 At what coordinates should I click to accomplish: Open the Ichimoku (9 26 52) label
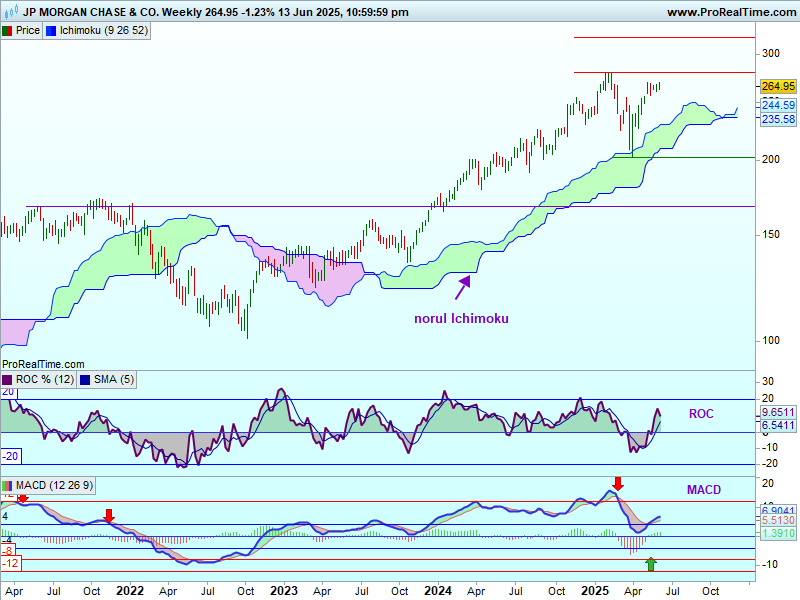pos(104,31)
